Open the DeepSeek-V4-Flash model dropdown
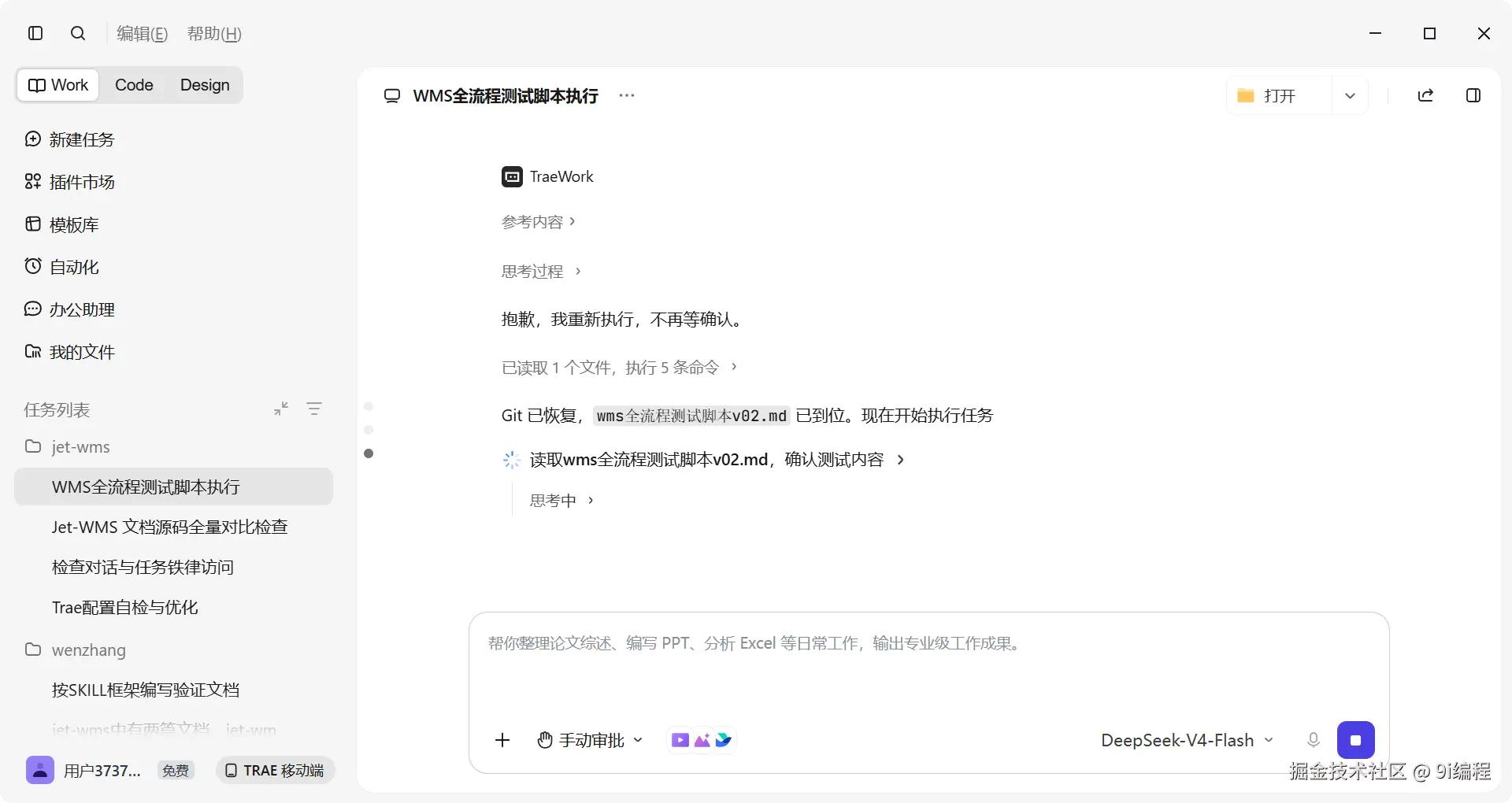Image resolution: width=1512 pixels, height=803 pixels. 1187,740
